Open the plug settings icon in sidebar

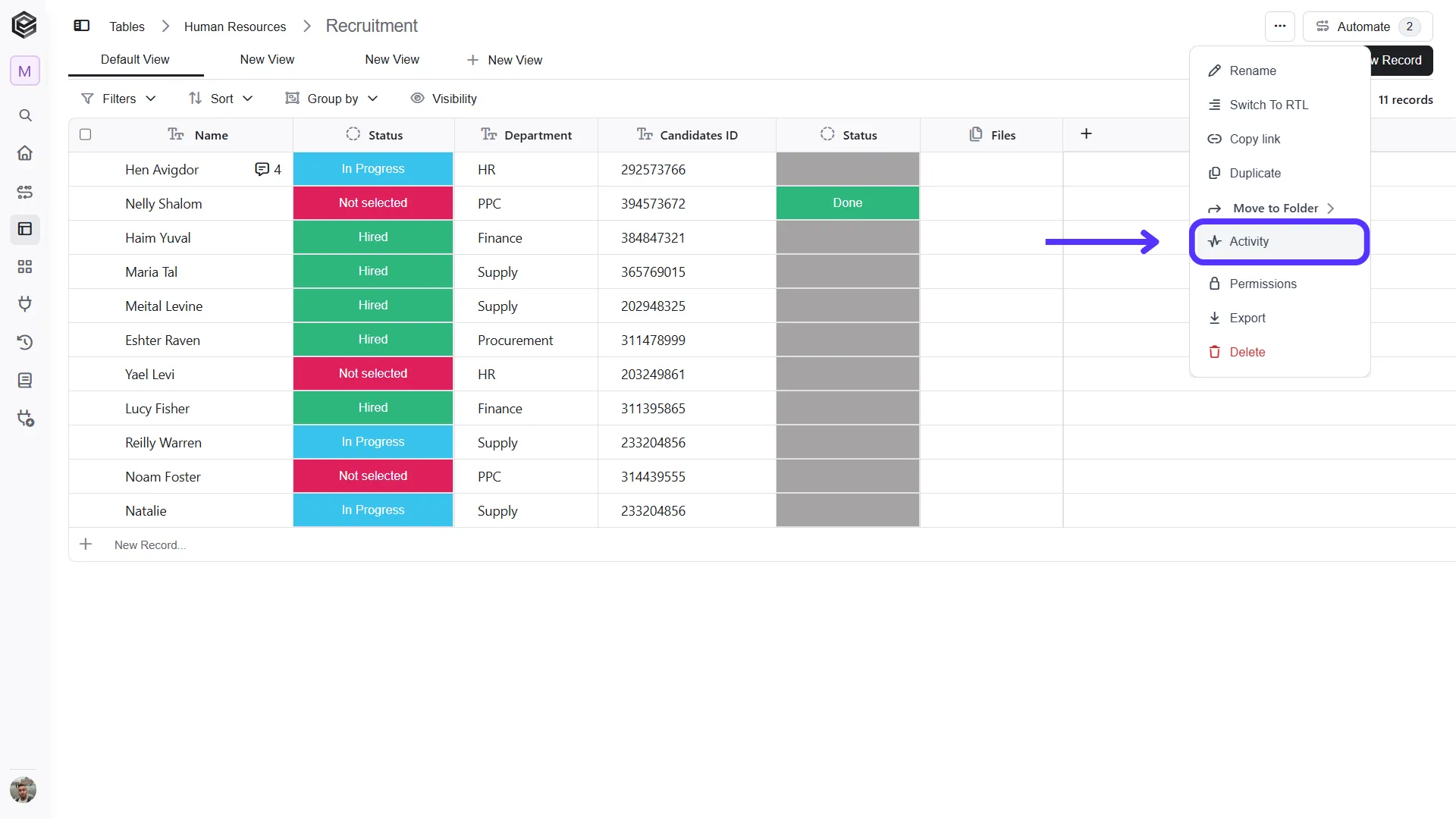pos(25,418)
